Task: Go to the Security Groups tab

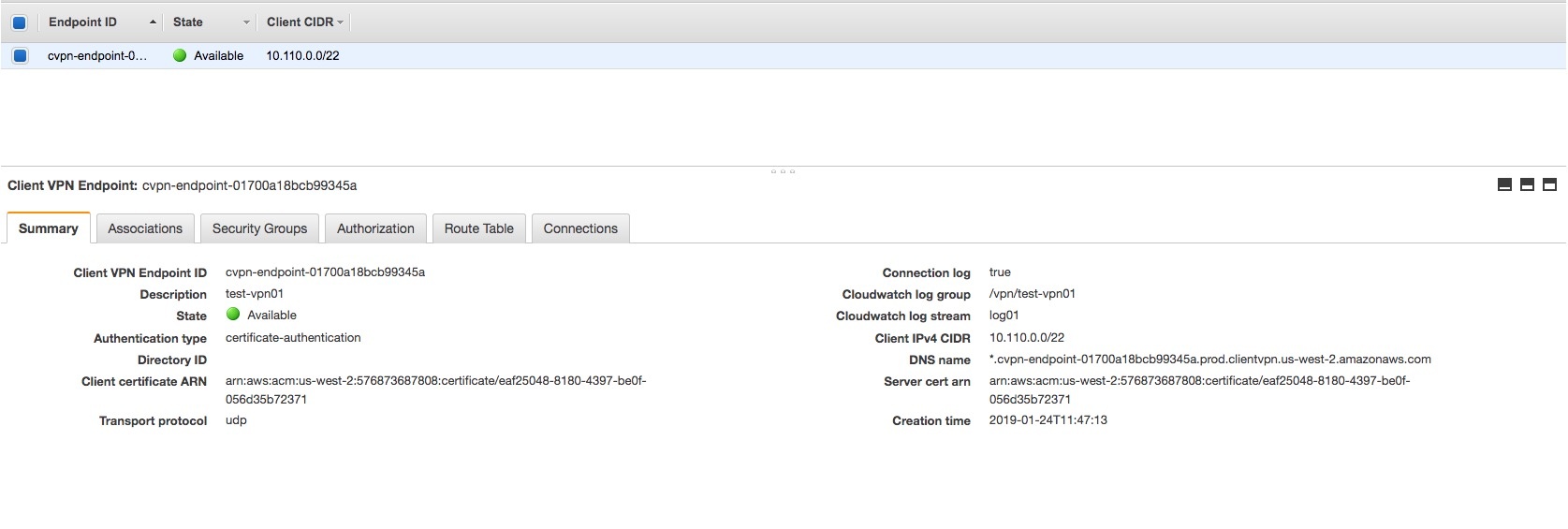Action: pyautogui.click(x=259, y=228)
